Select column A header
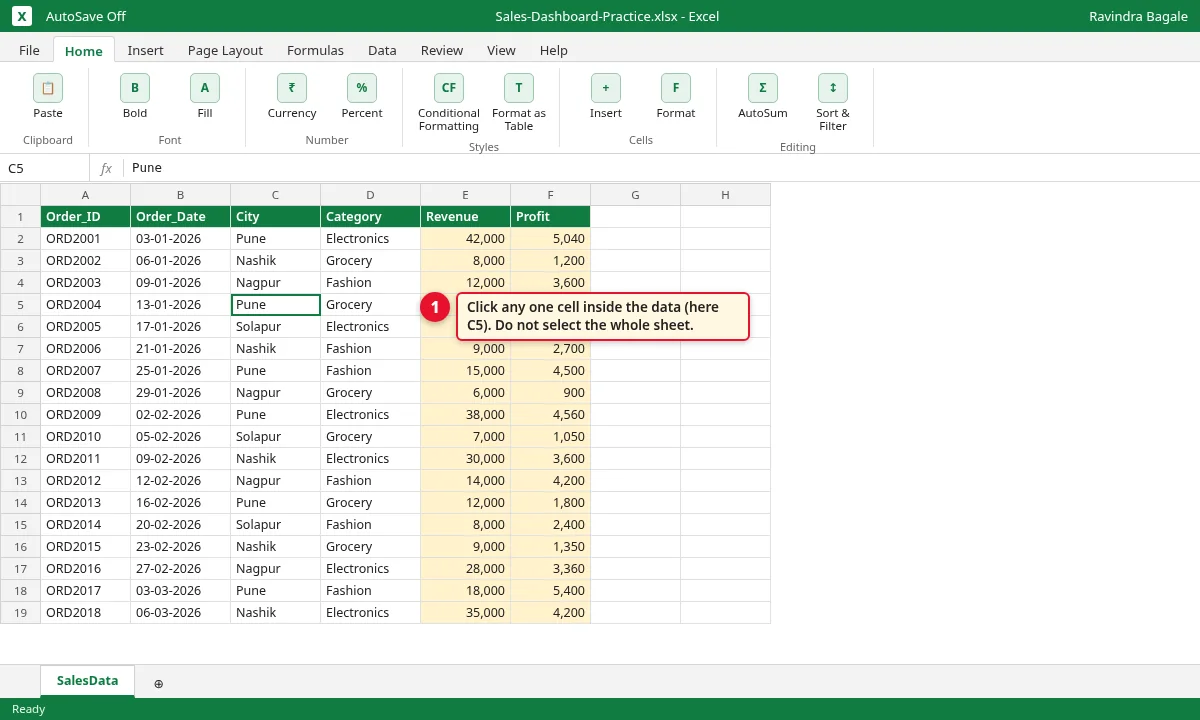Image resolution: width=1200 pixels, height=720 pixels. click(86, 195)
